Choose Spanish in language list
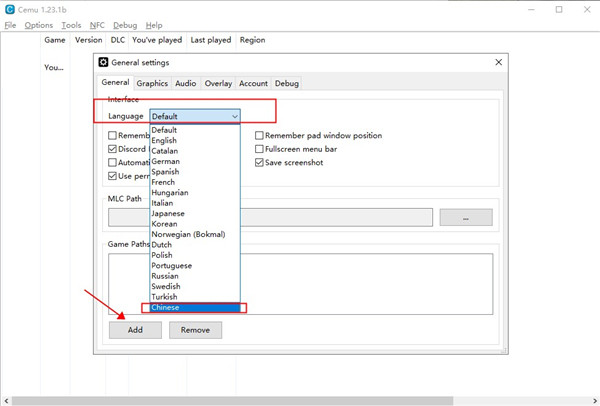The width and height of the screenshot is (600, 406). pos(195,172)
